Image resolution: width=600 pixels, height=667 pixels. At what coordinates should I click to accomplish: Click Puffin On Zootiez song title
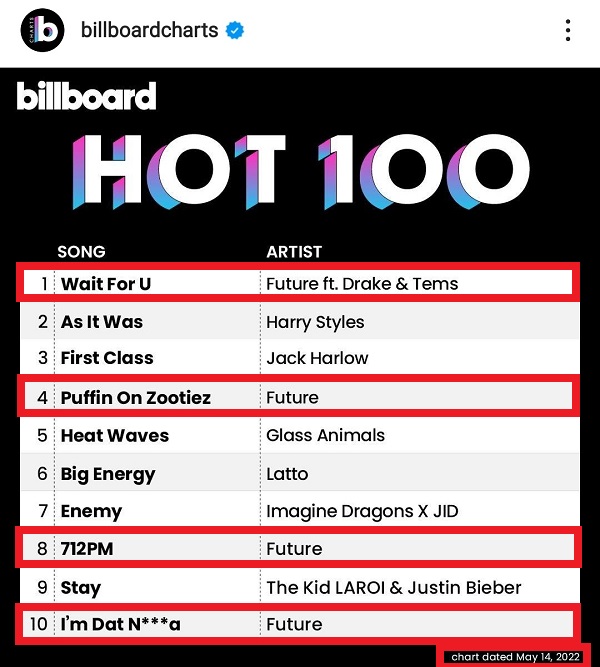pos(136,398)
